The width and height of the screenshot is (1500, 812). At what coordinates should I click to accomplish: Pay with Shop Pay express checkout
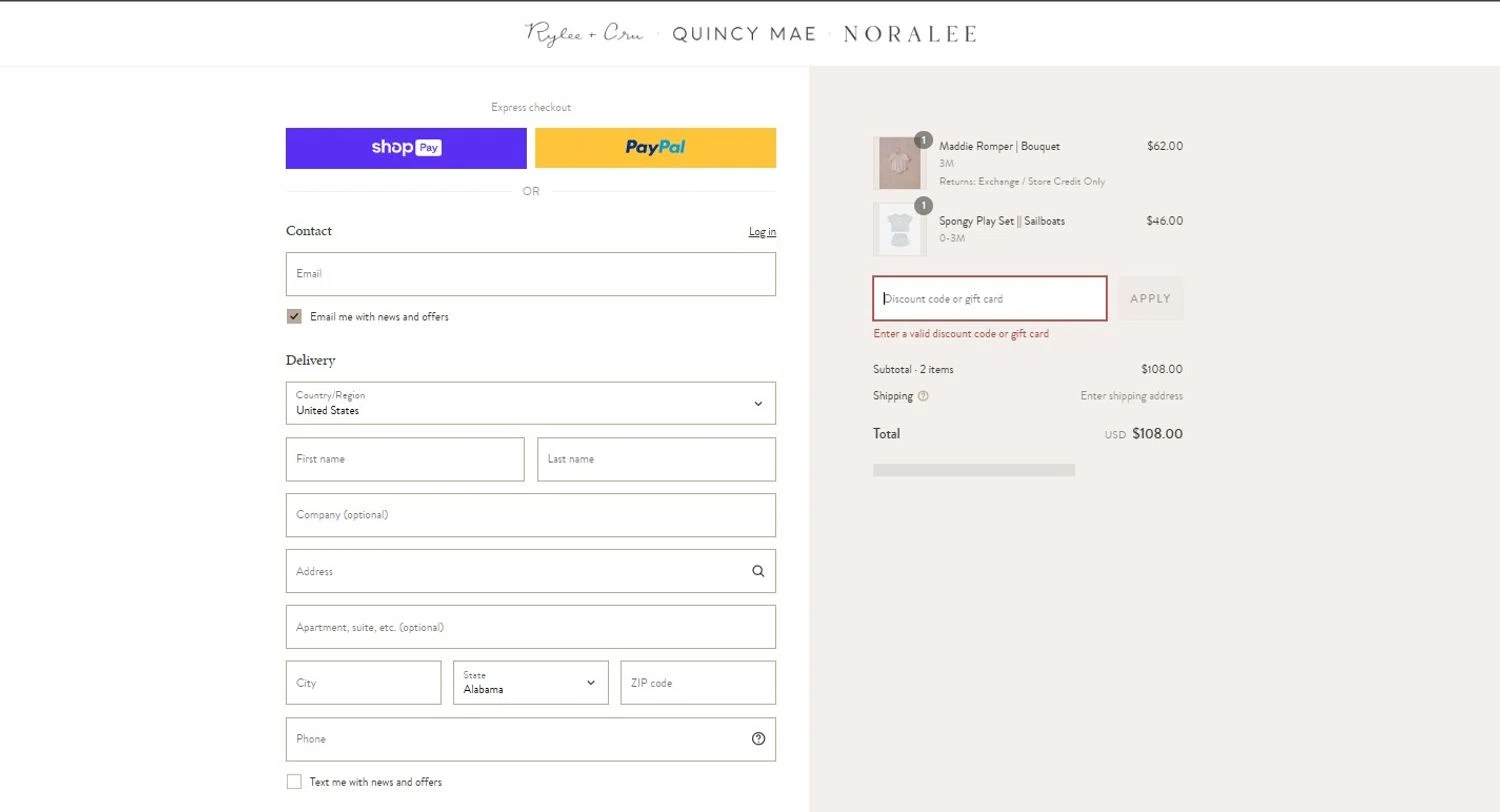[406, 148]
